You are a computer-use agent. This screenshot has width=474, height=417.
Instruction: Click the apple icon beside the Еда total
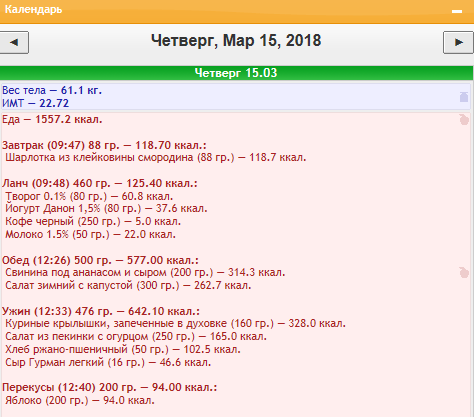[x=464, y=119]
